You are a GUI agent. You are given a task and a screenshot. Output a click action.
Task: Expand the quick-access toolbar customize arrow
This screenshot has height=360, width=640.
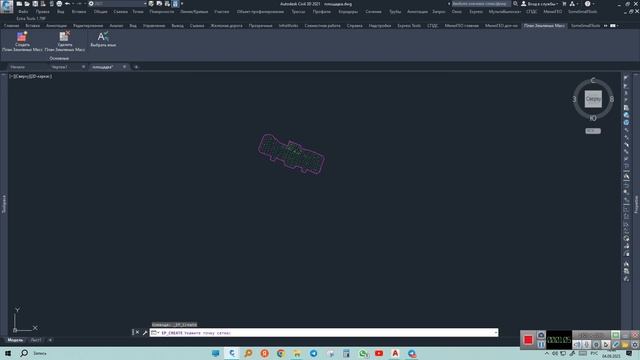point(182,4)
